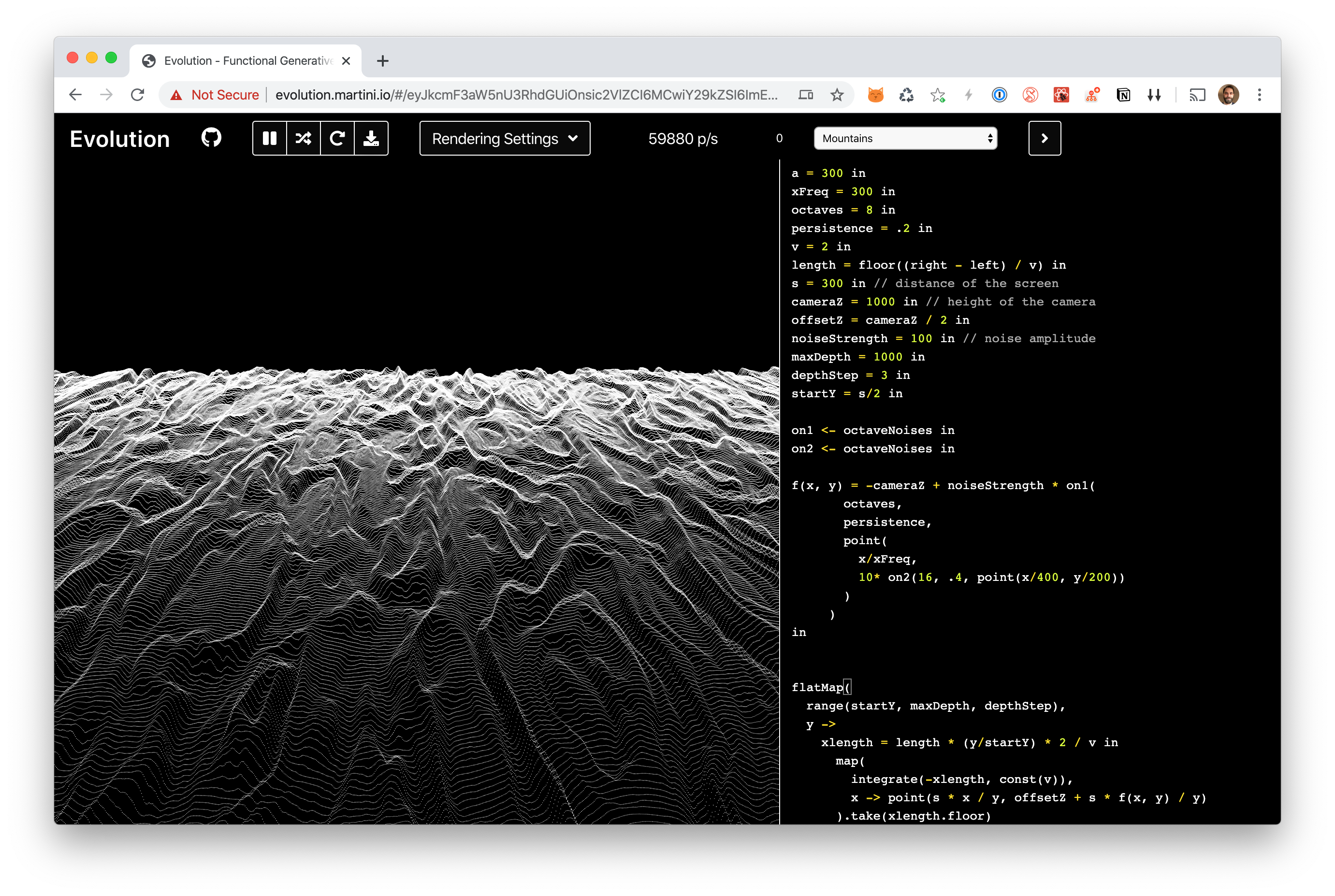The image size is (1335, 896).
Task: Click code line 'on1 <- octaveNoises in'
Action: tap(872, 430)
